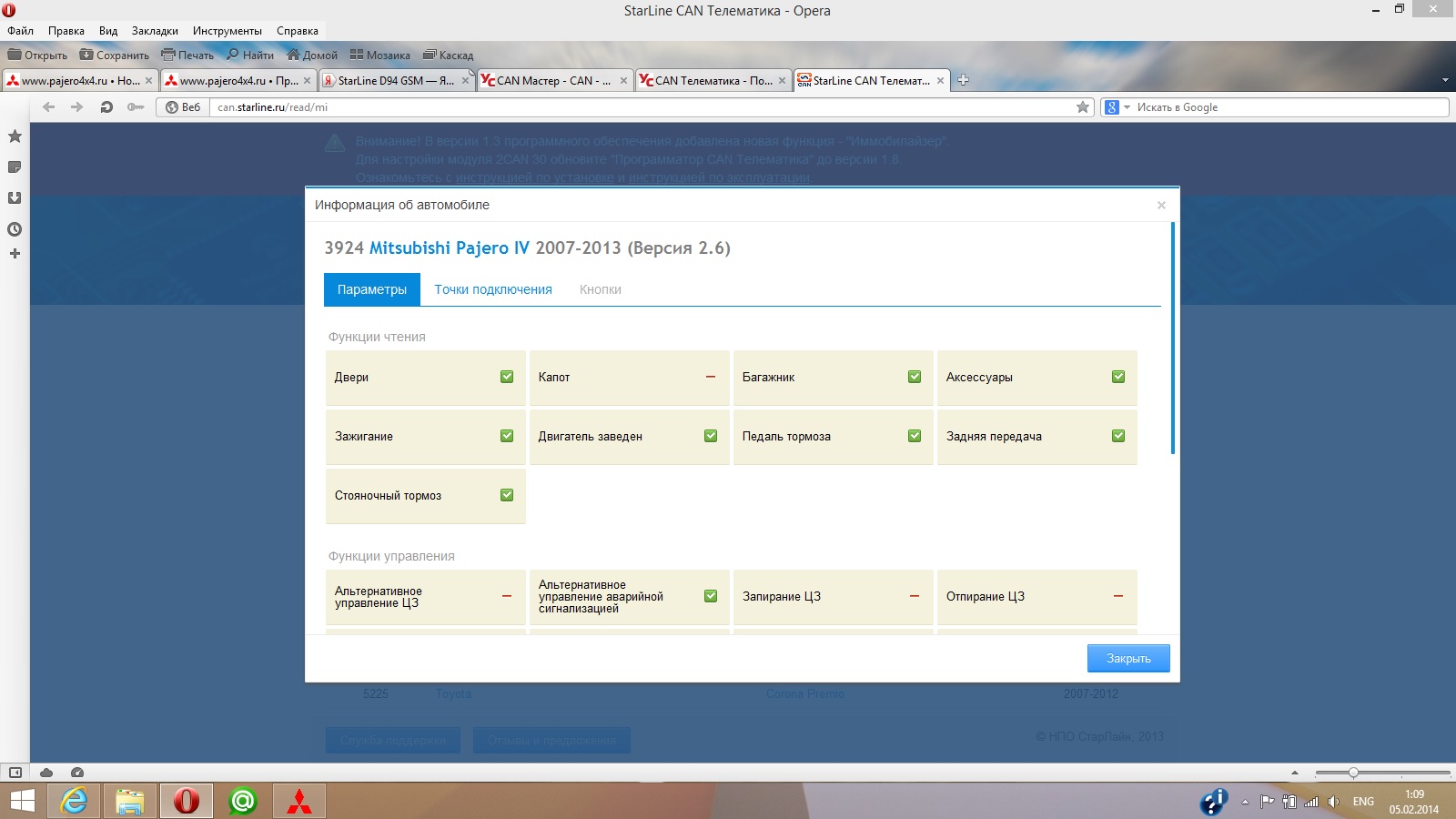Open downloads panel in sidebar
The height and width of the screenshot is (819, 1456).
(15, 198)
